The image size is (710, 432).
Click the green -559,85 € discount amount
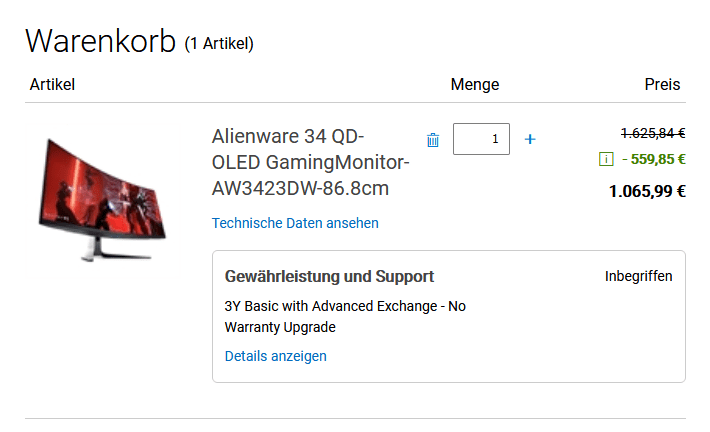point(657,159)
